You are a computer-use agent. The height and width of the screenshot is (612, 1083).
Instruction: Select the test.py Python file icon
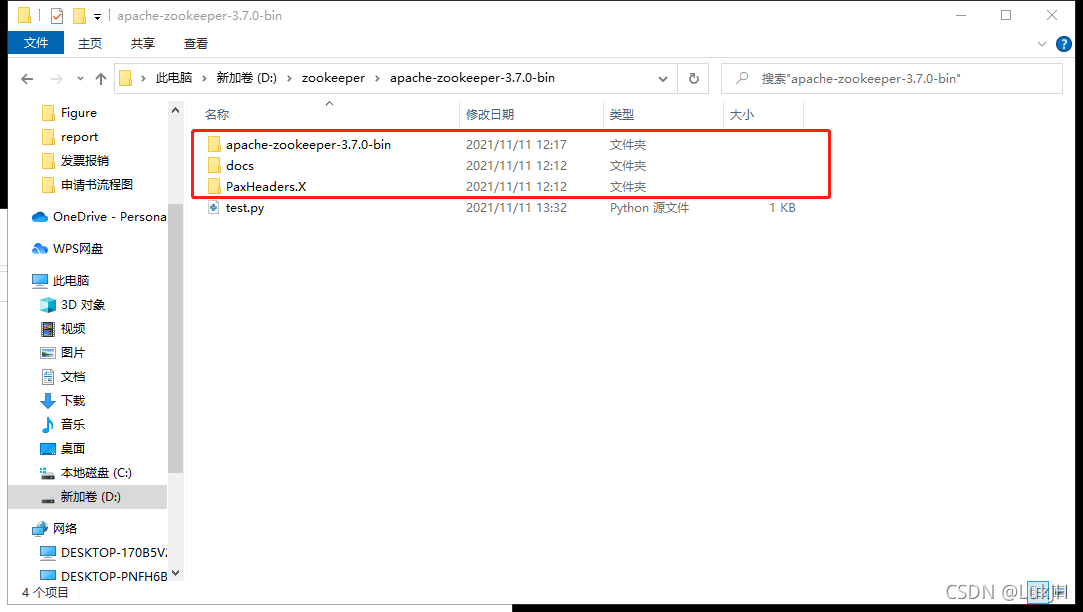click(214, 207)
